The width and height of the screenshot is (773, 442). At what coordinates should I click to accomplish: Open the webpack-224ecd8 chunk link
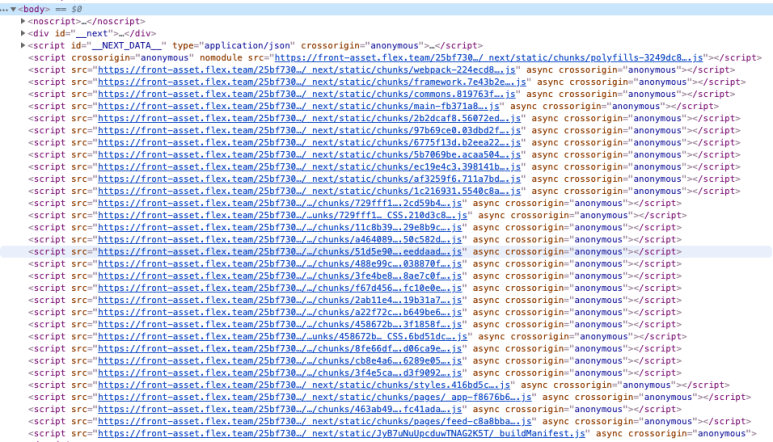tap(308, 71)
